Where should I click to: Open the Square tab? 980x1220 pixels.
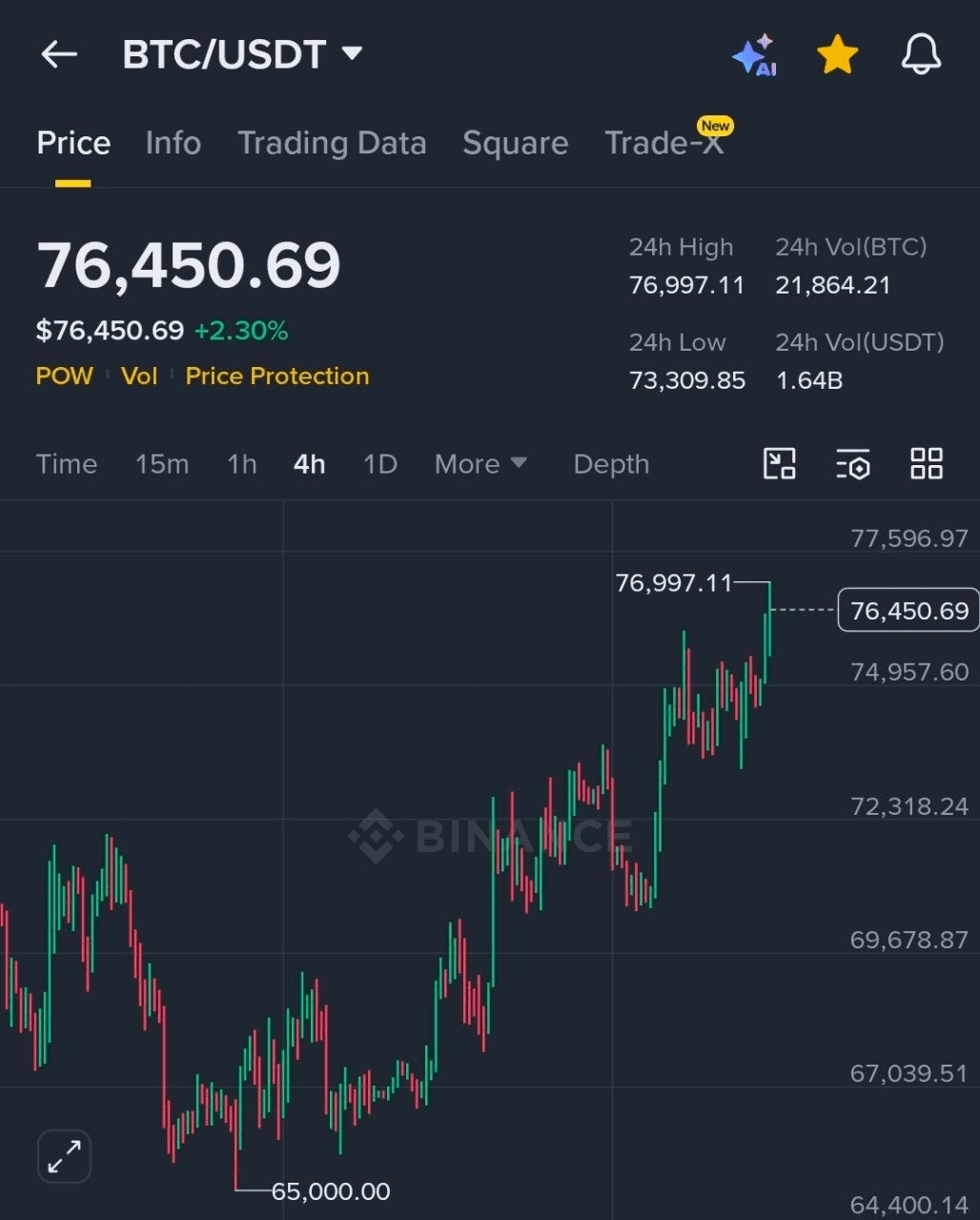[515, 143]
